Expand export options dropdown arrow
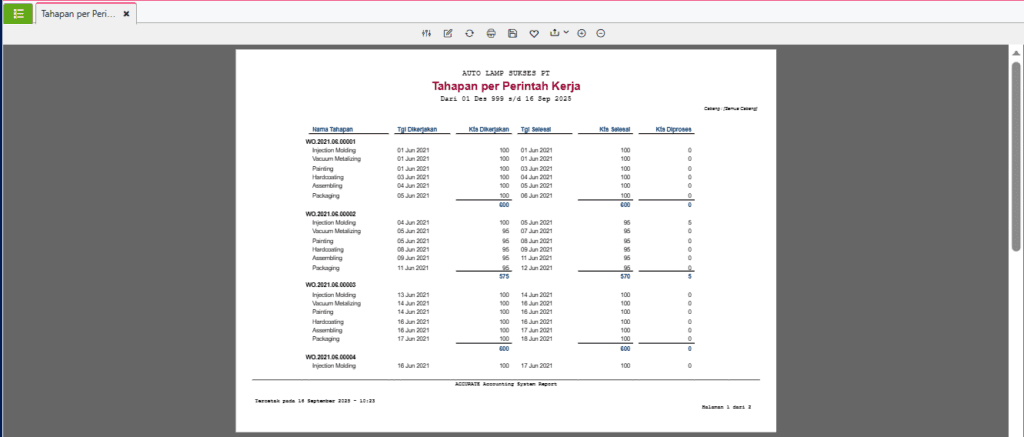The height and width of the screenshot is (437, 1024). pyautogui.click(x=566, y=32)
